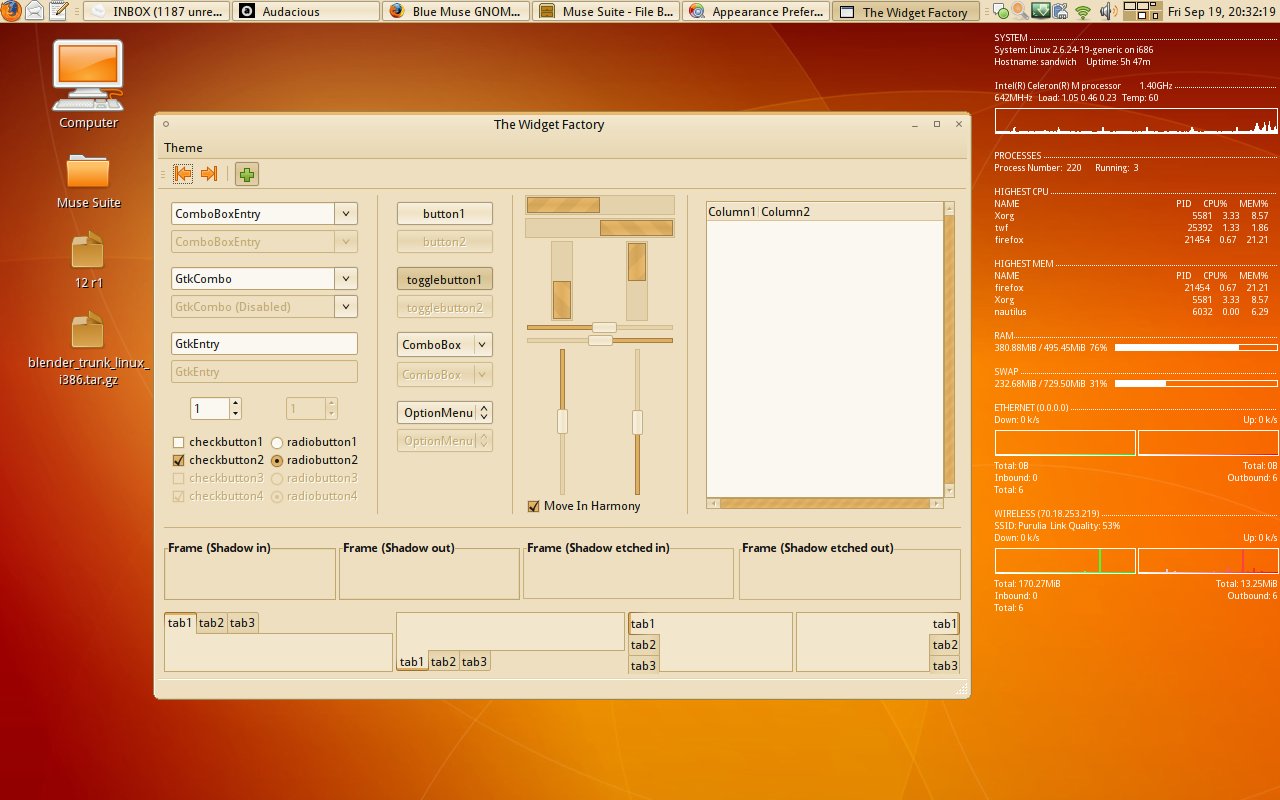1280x800 pixels.
Task: Select radiobutton2
Action: click(x=277, y=460)
